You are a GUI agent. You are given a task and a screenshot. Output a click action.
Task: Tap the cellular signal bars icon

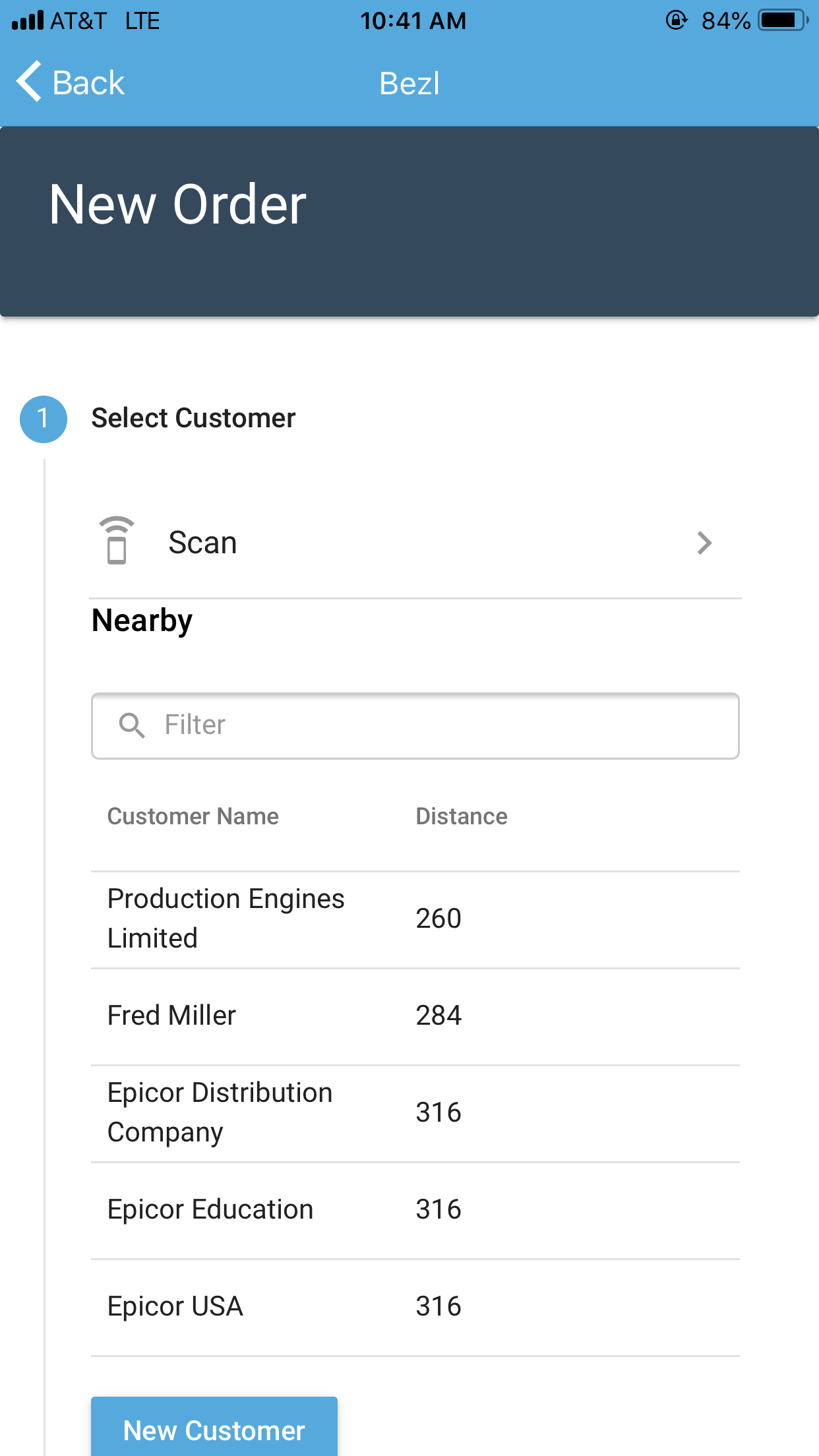[28, 20]
